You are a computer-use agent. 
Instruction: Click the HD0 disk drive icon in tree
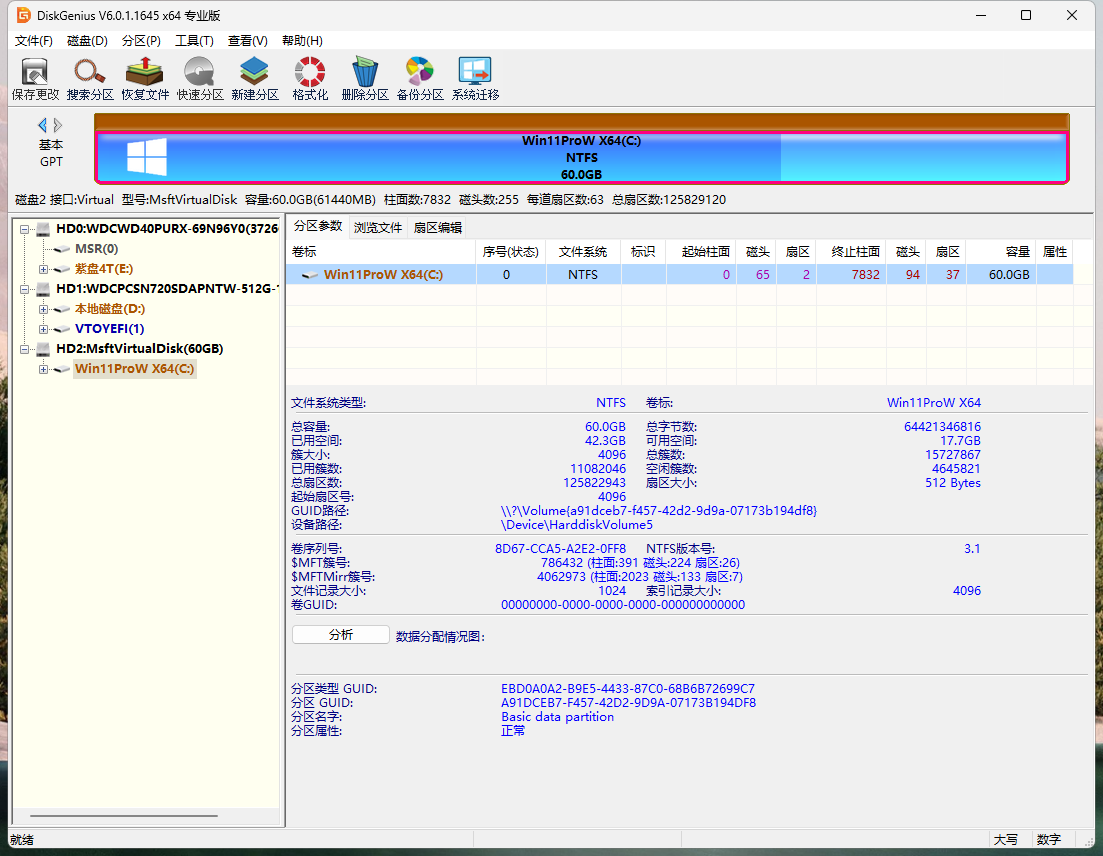(x=44, y=229)
